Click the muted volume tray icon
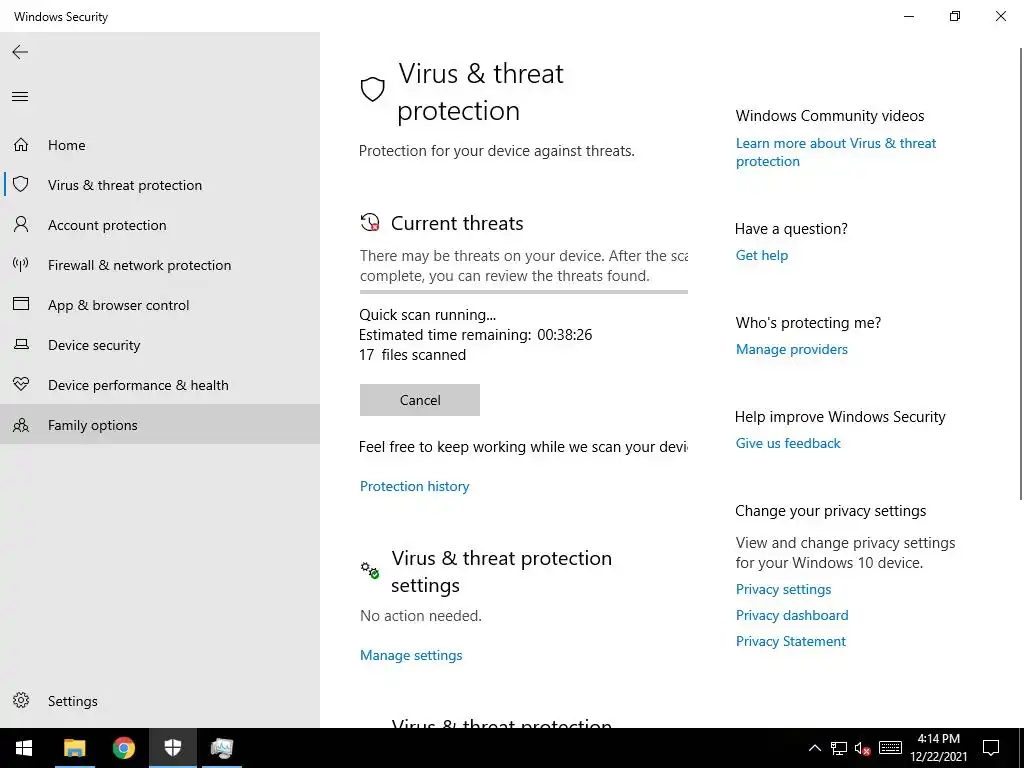 pyautogui.click(x=862, y=748)
